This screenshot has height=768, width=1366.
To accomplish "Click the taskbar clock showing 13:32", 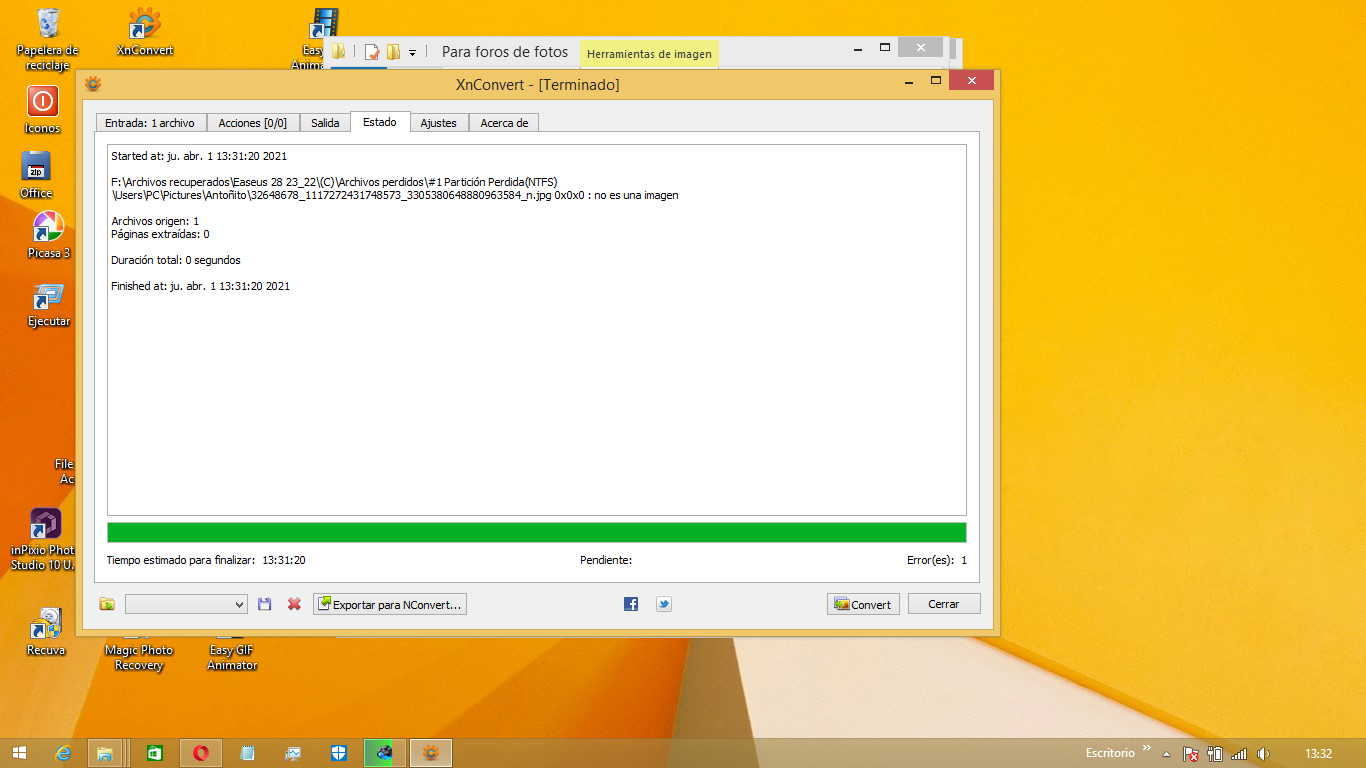I will 1319,754.
